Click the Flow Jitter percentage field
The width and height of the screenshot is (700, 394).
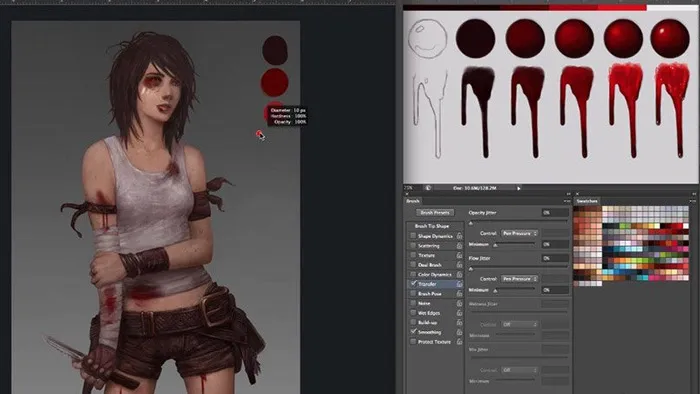555,258
